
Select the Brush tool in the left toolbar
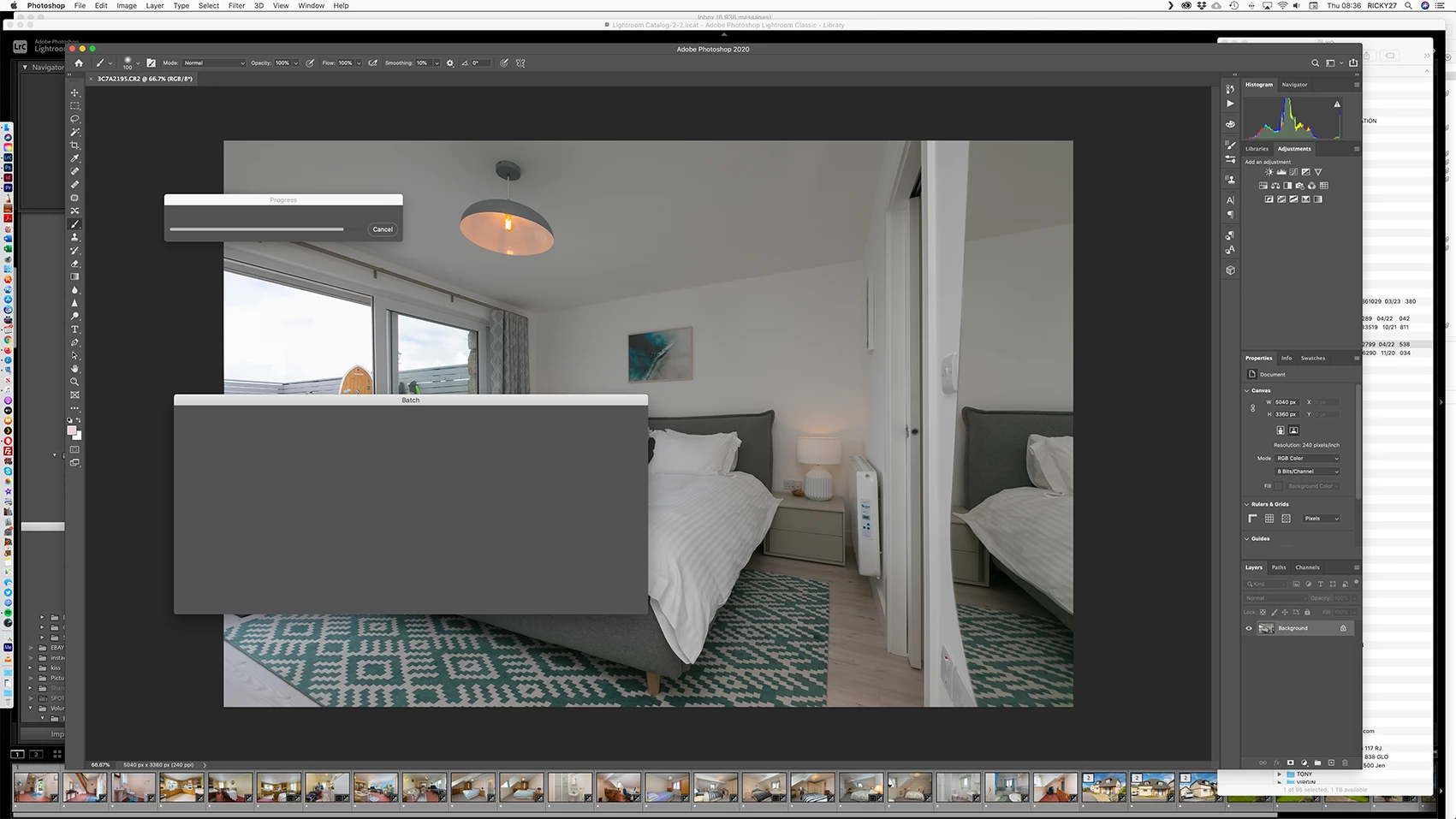(x=74, y=224)
